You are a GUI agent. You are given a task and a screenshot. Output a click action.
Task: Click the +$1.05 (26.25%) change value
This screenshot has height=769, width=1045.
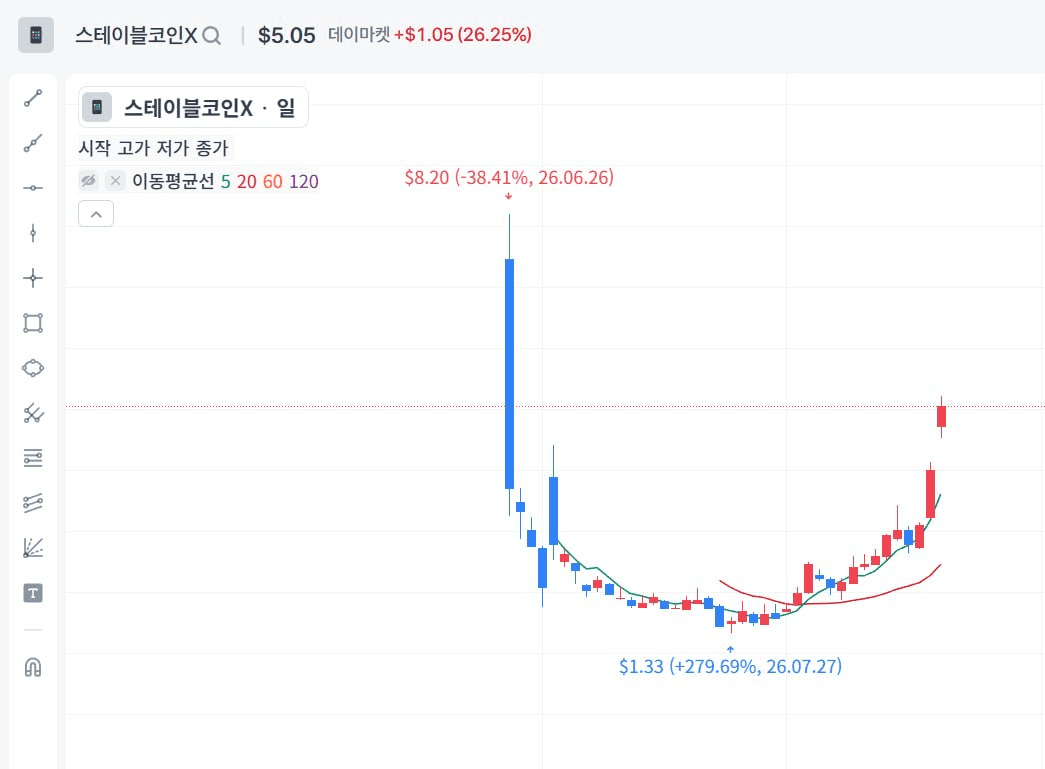click(463, 35)
